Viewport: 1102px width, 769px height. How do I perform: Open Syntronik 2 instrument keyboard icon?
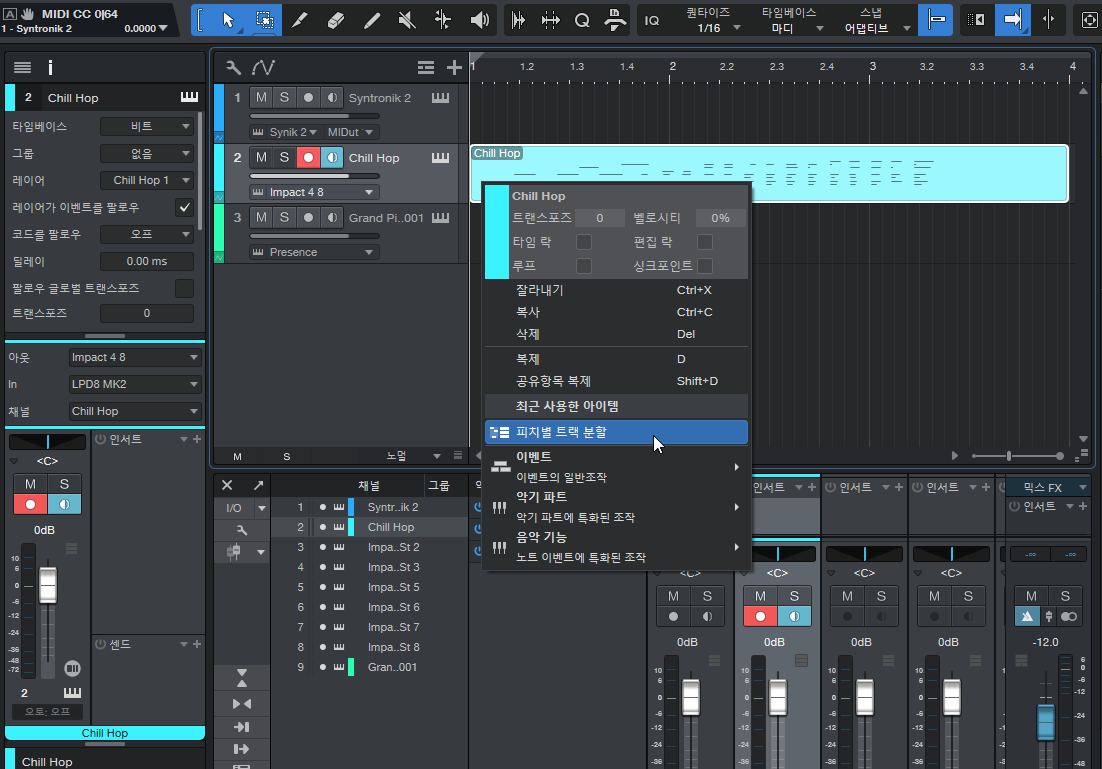pos(441,98)
